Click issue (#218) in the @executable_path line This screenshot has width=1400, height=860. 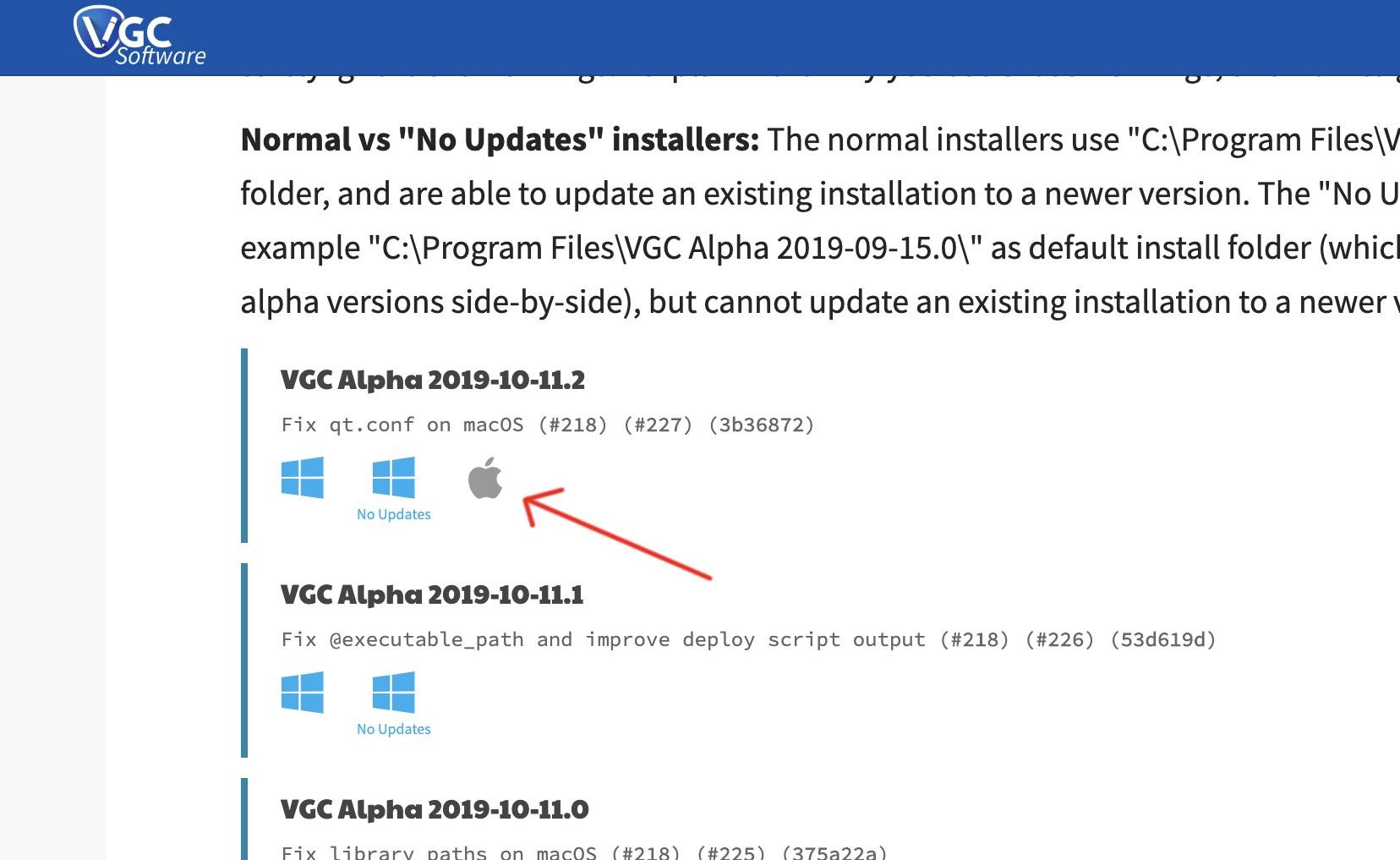975,639
